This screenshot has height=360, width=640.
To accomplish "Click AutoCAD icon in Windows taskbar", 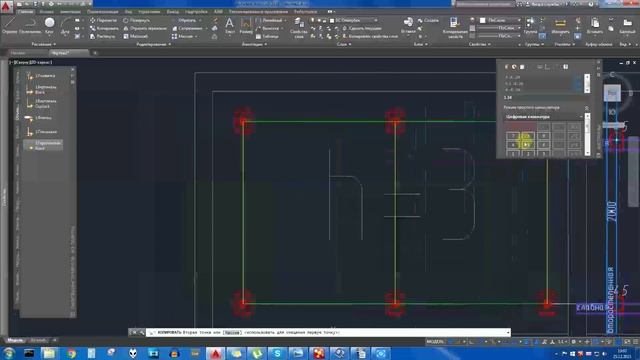I will [x=216, y=353].
